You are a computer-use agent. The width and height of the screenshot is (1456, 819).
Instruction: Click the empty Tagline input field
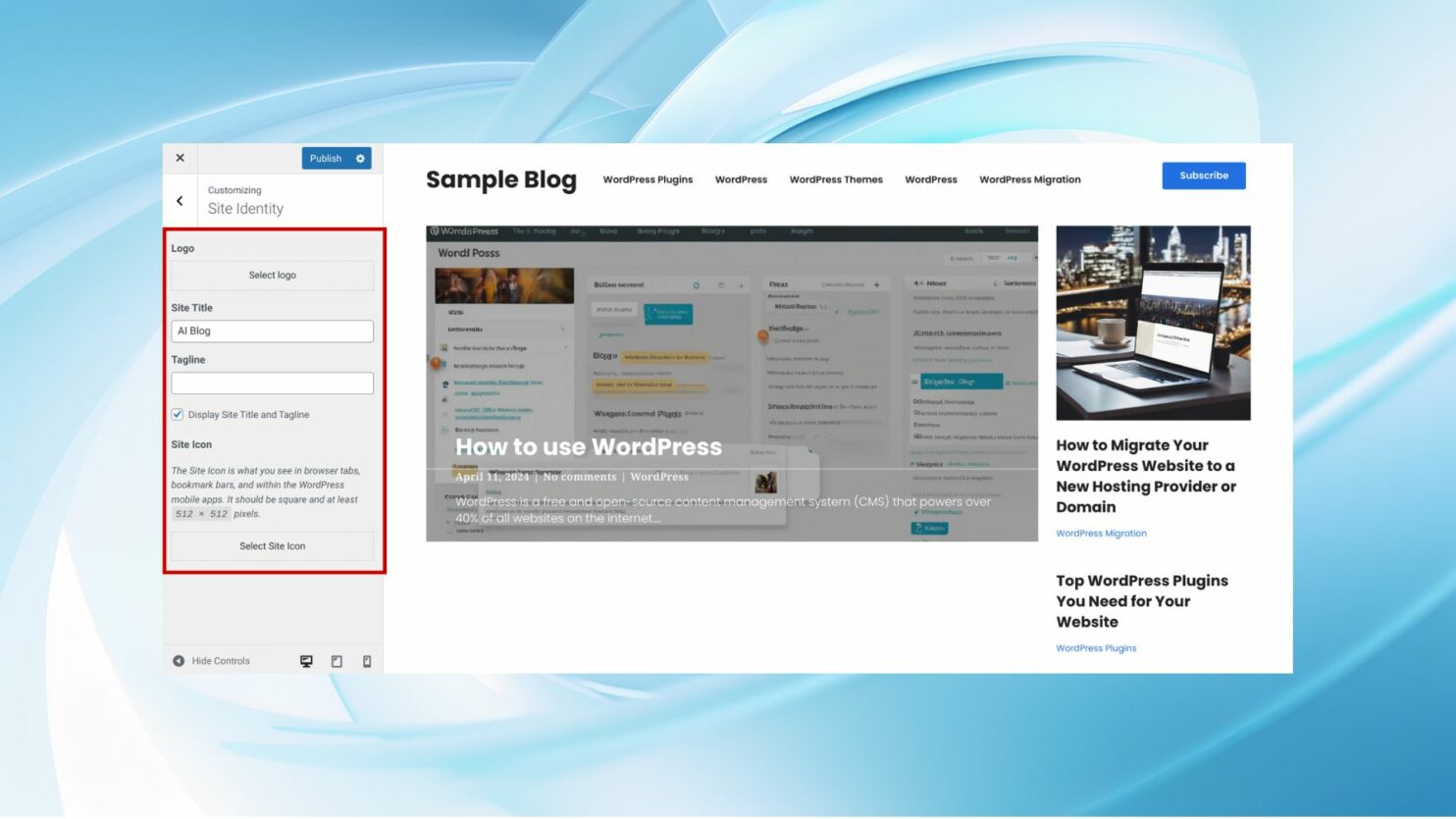point(272,384)
